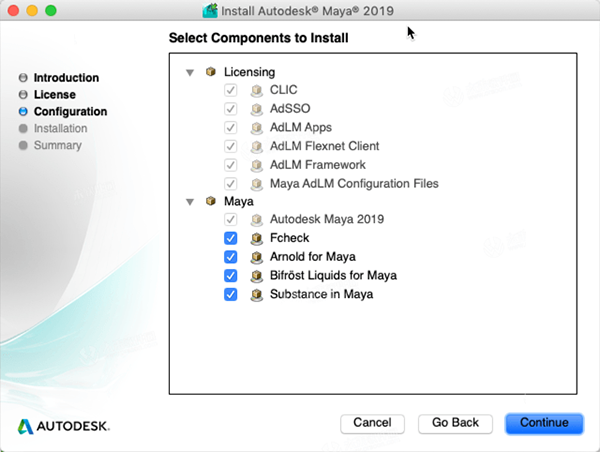600x452 pixels.
Task: Click the Fcheck package icon
Action: tap(257, 238)
